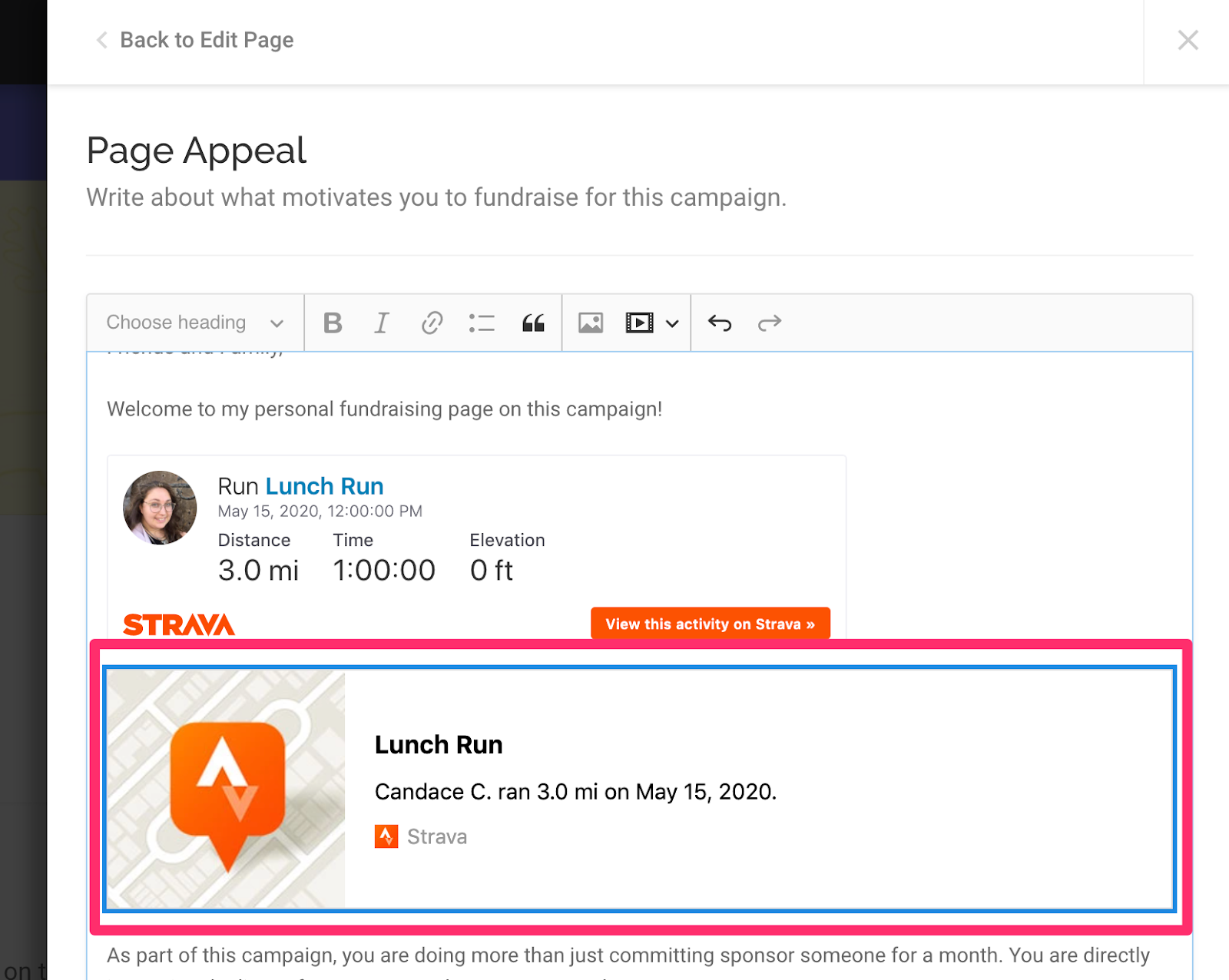
Task: Click the 0 ft elevation value
Action: [492, 571]
